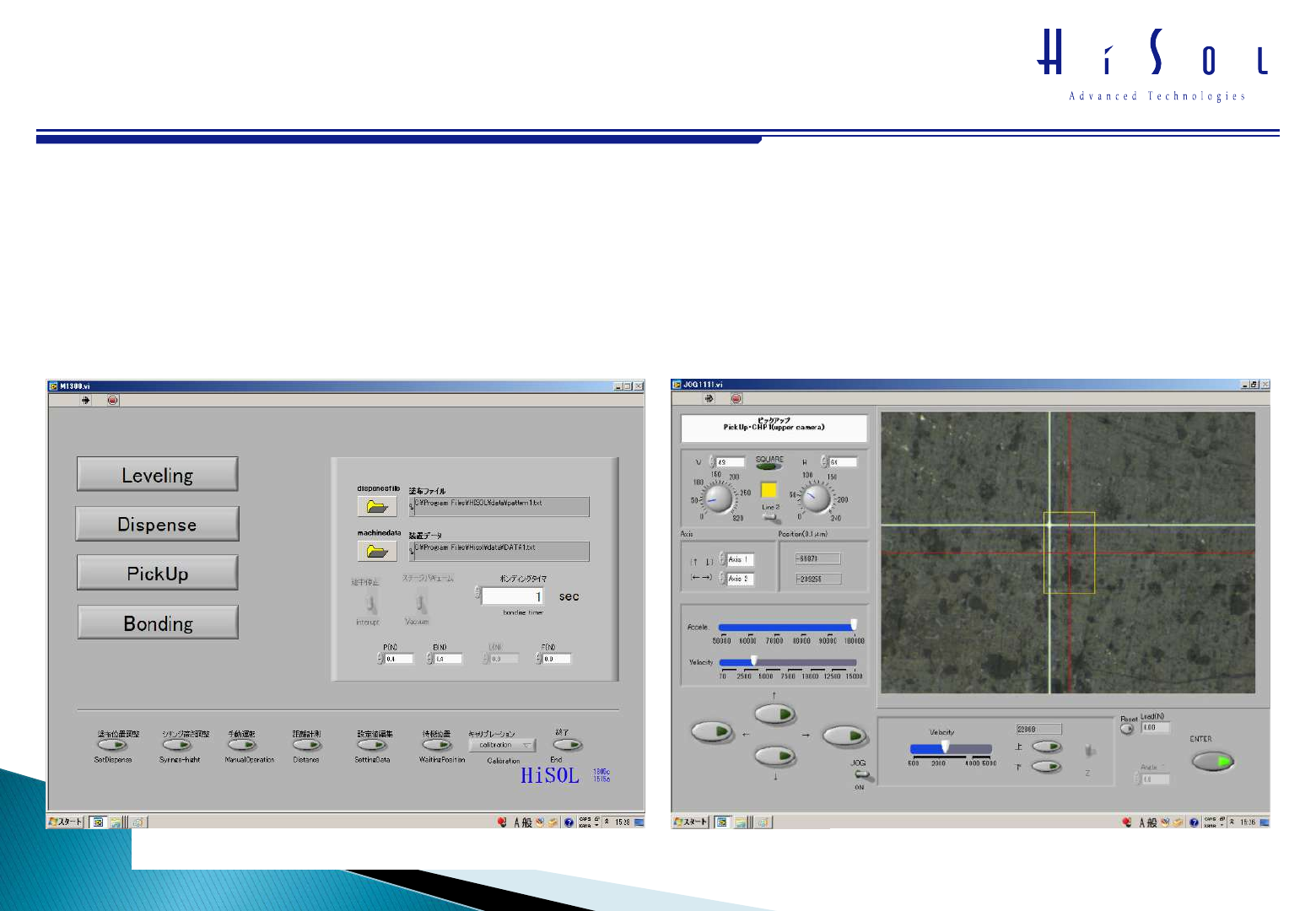Click the LabVIEW taskbar icon under JOG1111.vi
1316x911 pixels.
[722, 822]
